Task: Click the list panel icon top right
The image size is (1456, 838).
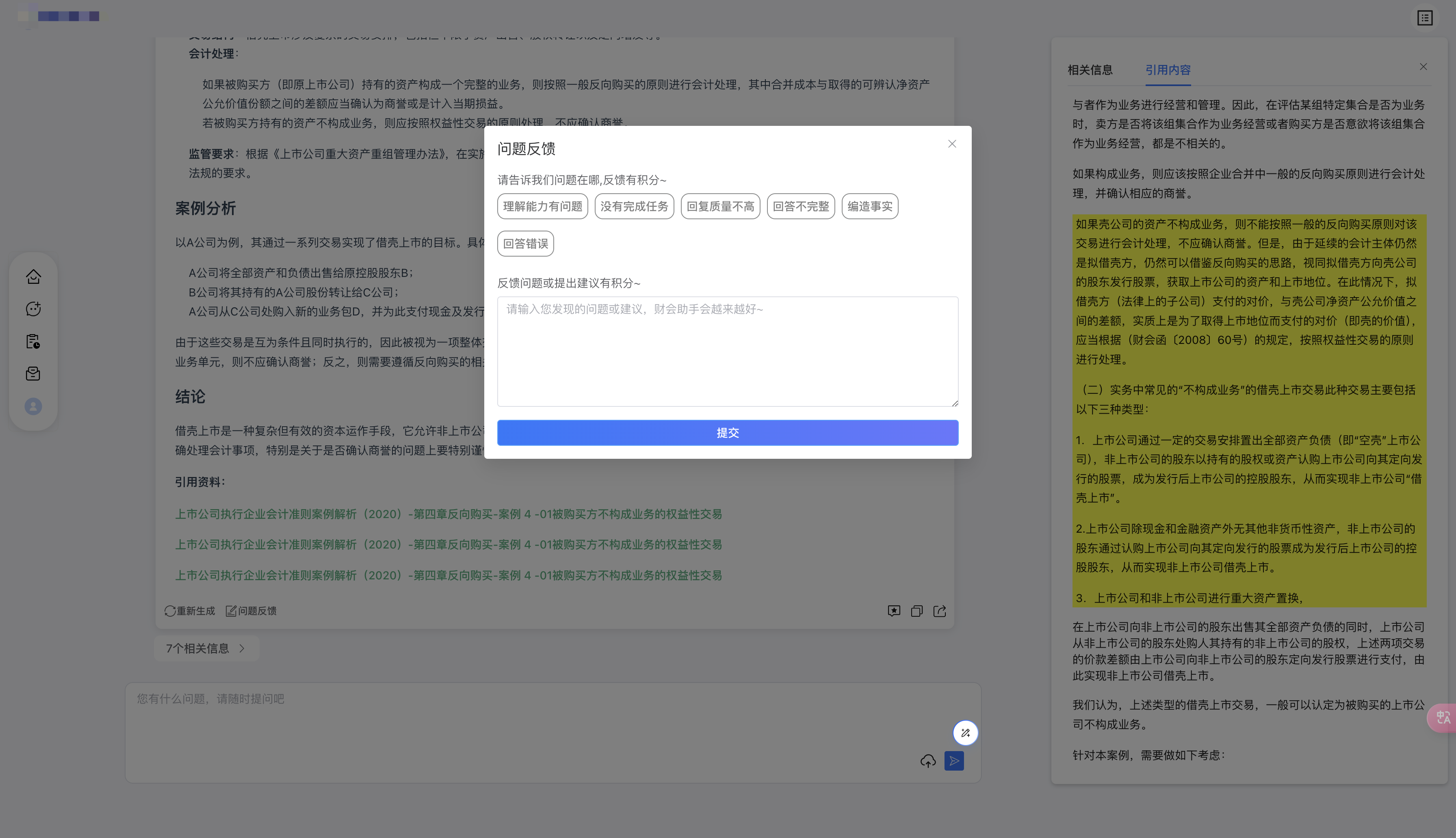Action: (1424, 18)
